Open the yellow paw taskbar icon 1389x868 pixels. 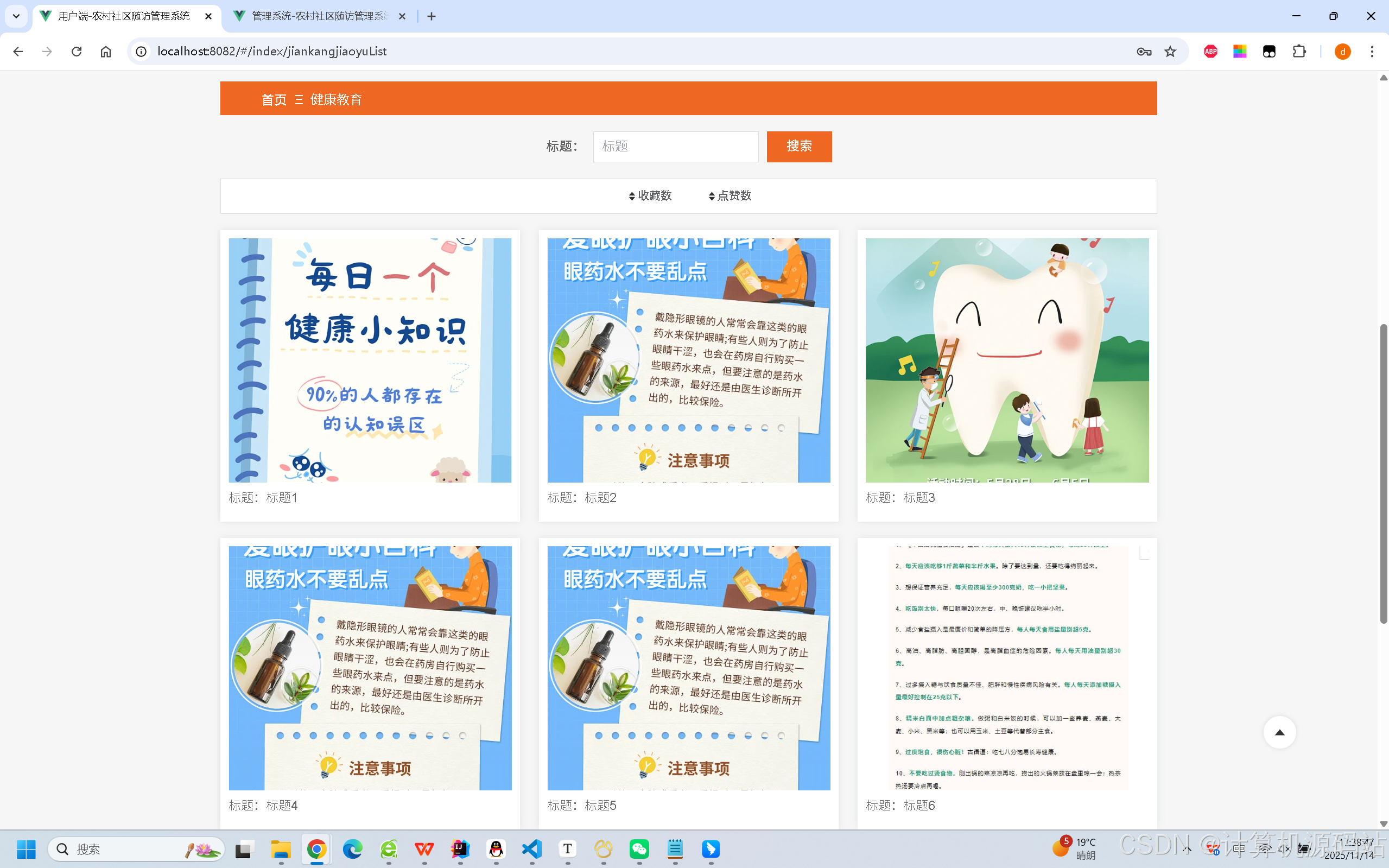point(603,849)
